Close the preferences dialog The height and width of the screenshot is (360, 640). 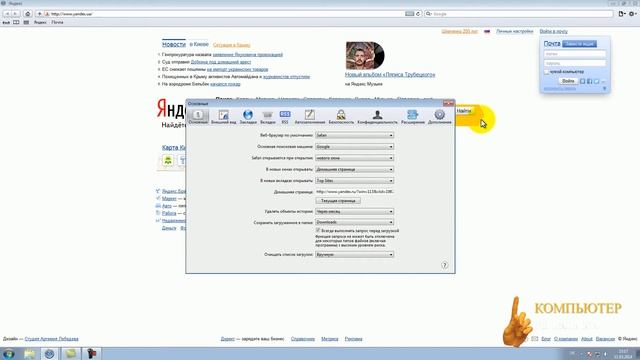pos(448,103)
